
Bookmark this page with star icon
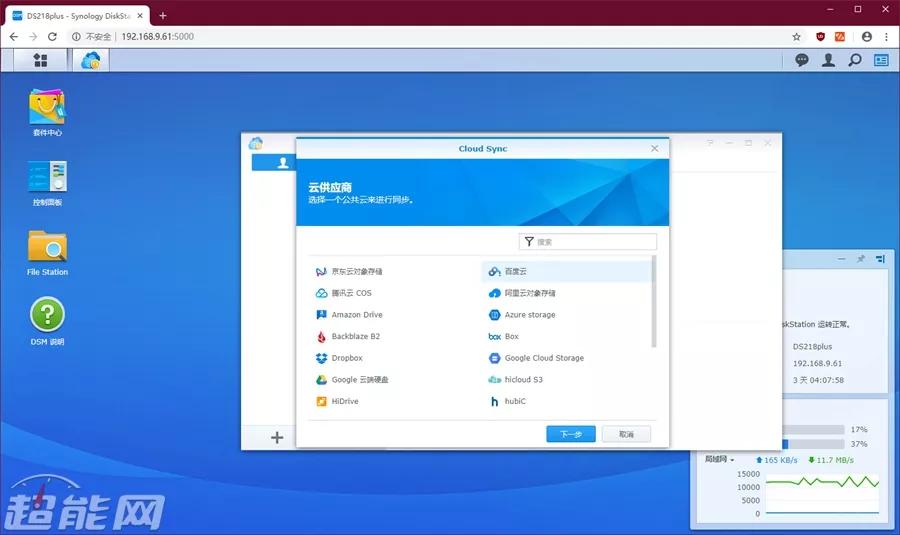click(x=796, y=37)
